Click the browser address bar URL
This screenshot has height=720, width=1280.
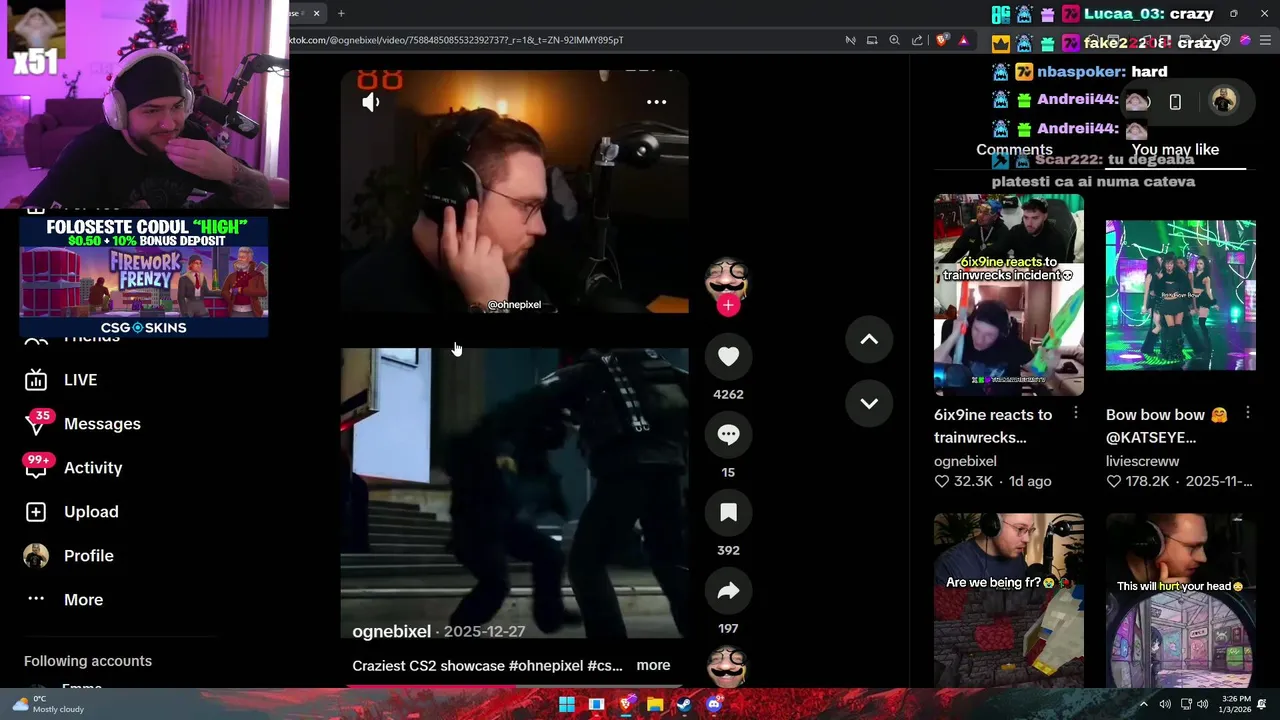point(456,40)
